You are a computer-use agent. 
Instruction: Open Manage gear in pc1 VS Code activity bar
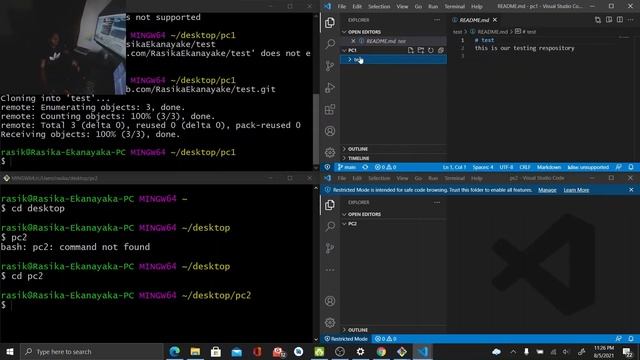(330, 152)
